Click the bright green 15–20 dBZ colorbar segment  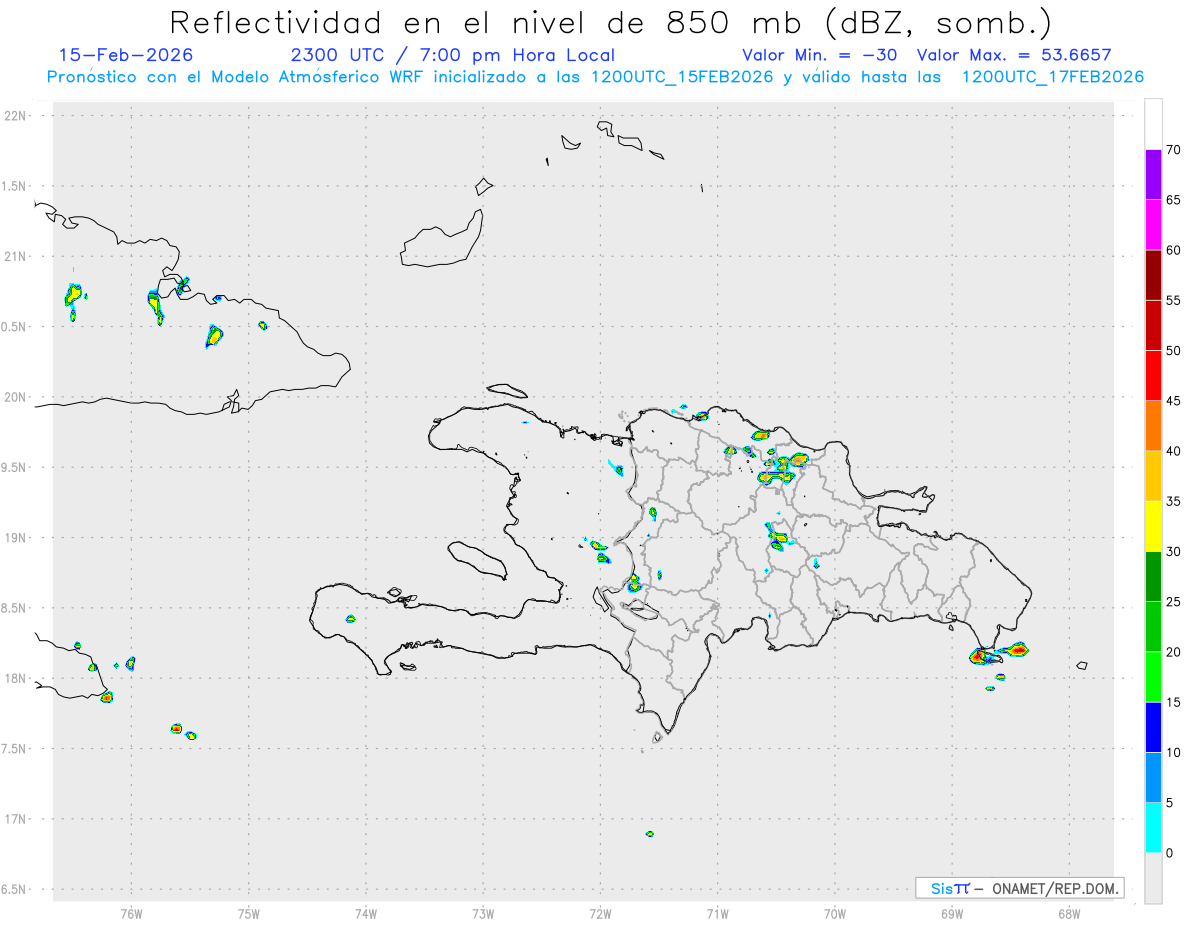point(1153,677)
